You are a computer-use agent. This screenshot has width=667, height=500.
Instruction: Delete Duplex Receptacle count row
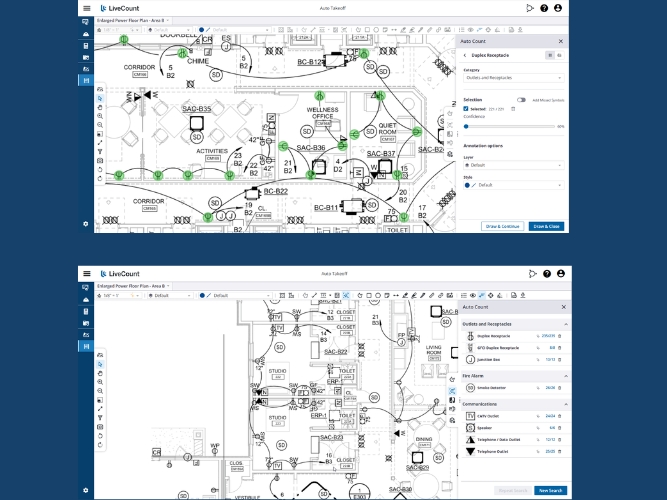[559, 336]
